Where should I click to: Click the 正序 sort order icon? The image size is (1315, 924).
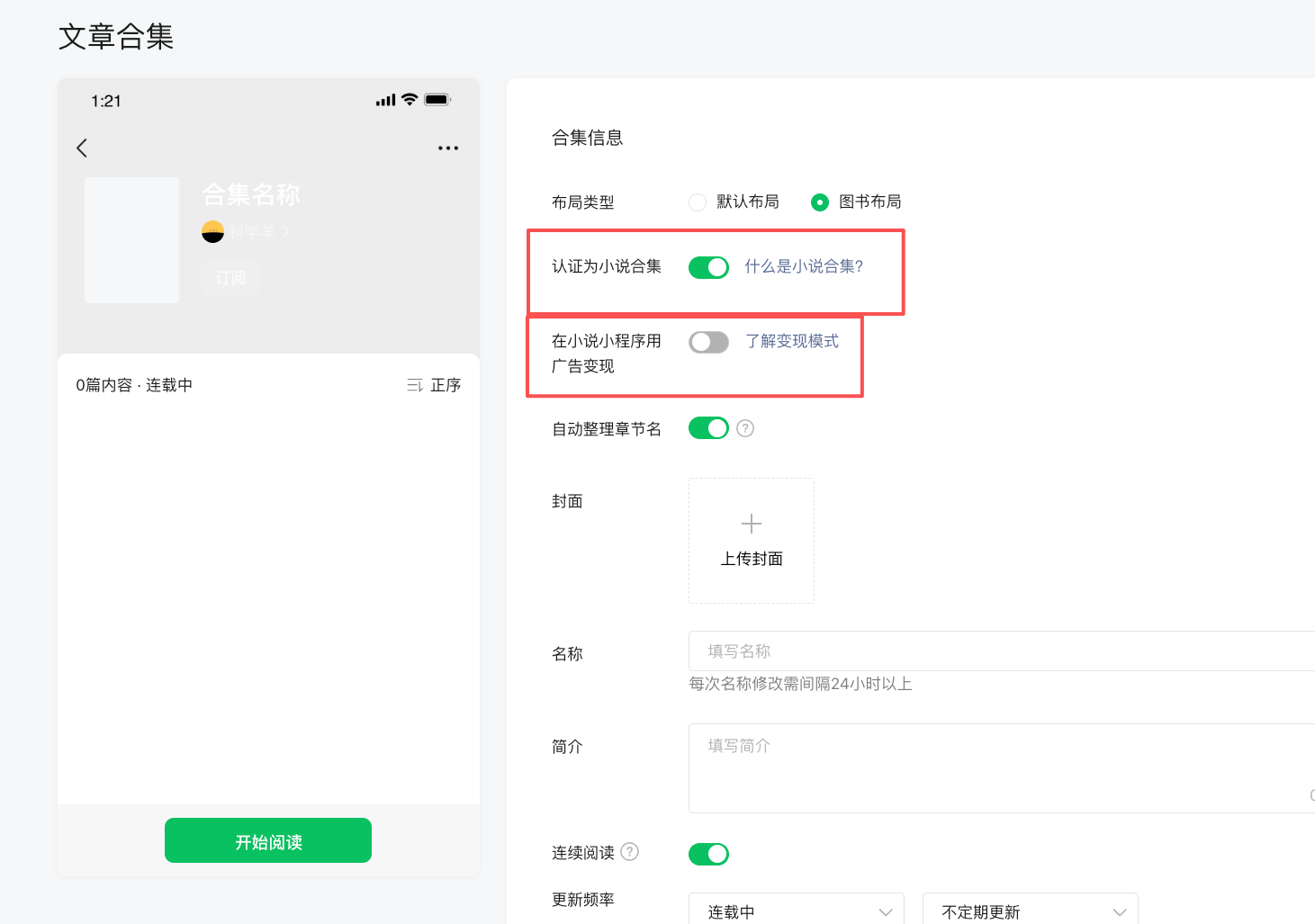point(415,386)
